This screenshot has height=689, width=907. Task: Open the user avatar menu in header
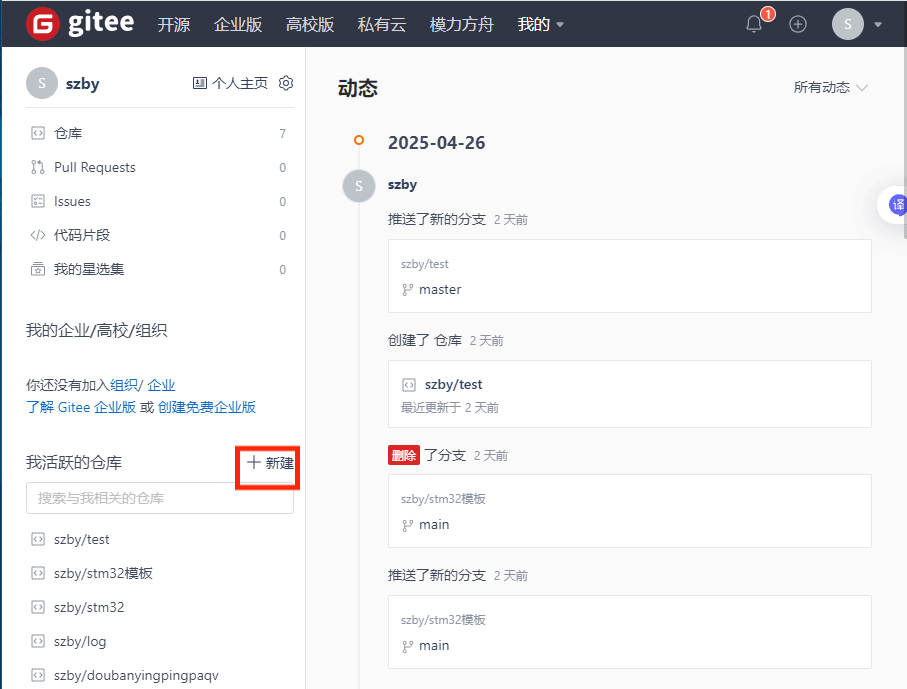[x=847, y=24]
